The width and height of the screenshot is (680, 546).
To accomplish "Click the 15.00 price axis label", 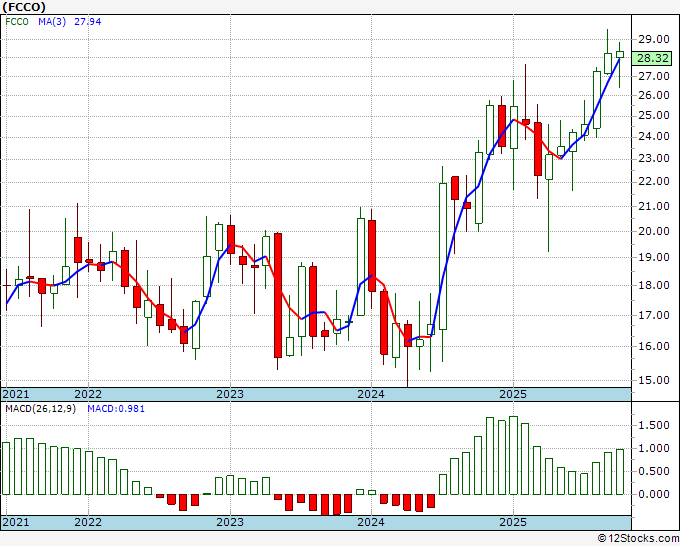I will (x=653, y=380).
